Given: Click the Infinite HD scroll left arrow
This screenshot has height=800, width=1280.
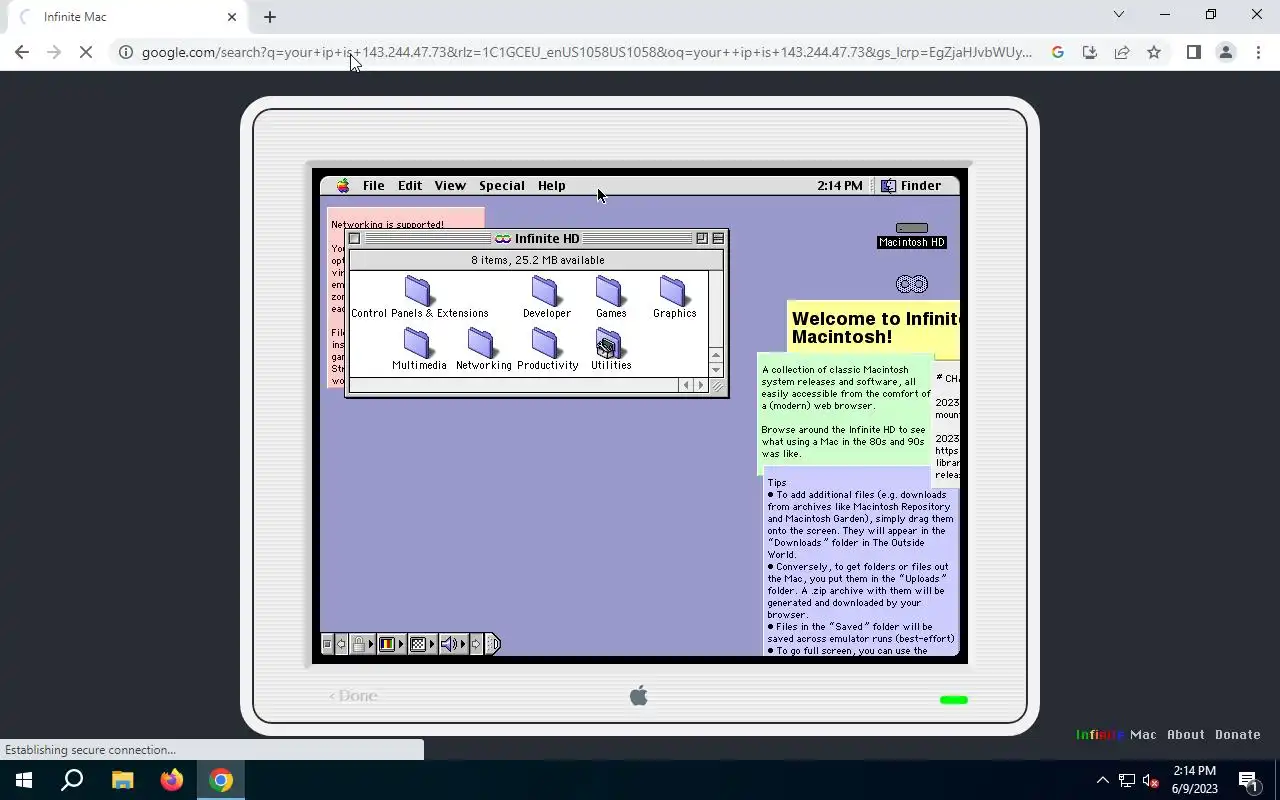Looking at the screenshot, I should (x=685, y=385).
